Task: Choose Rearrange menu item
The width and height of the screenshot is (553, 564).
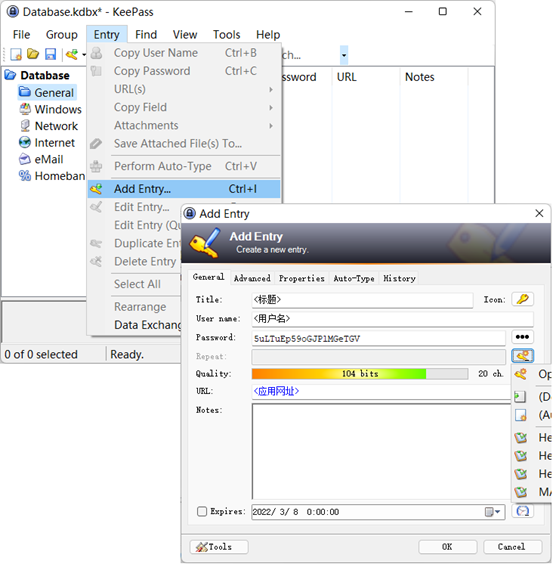Action: [x=140, y=306]
